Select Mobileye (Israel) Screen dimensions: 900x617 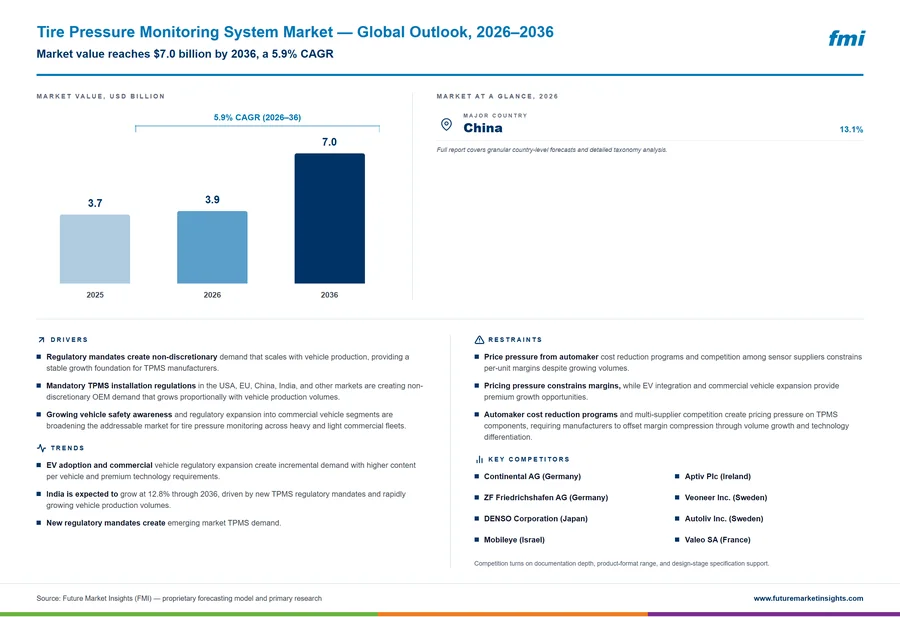coord(514,540)
